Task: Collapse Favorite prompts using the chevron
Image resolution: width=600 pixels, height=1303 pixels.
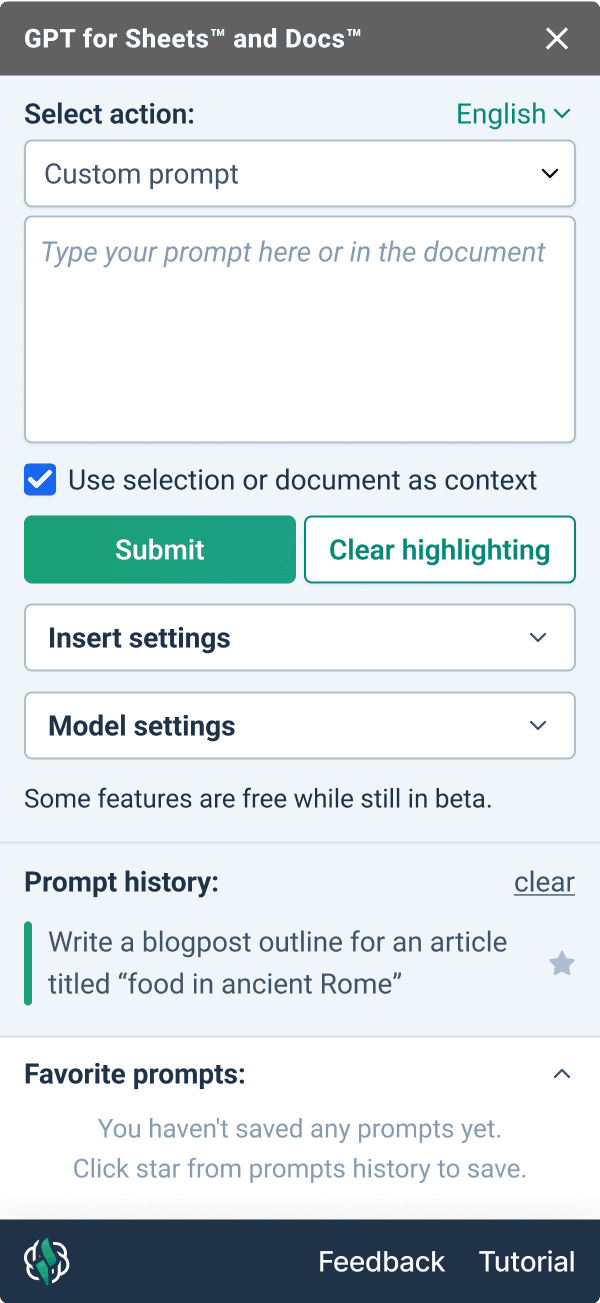Action: click(562, 1073)
